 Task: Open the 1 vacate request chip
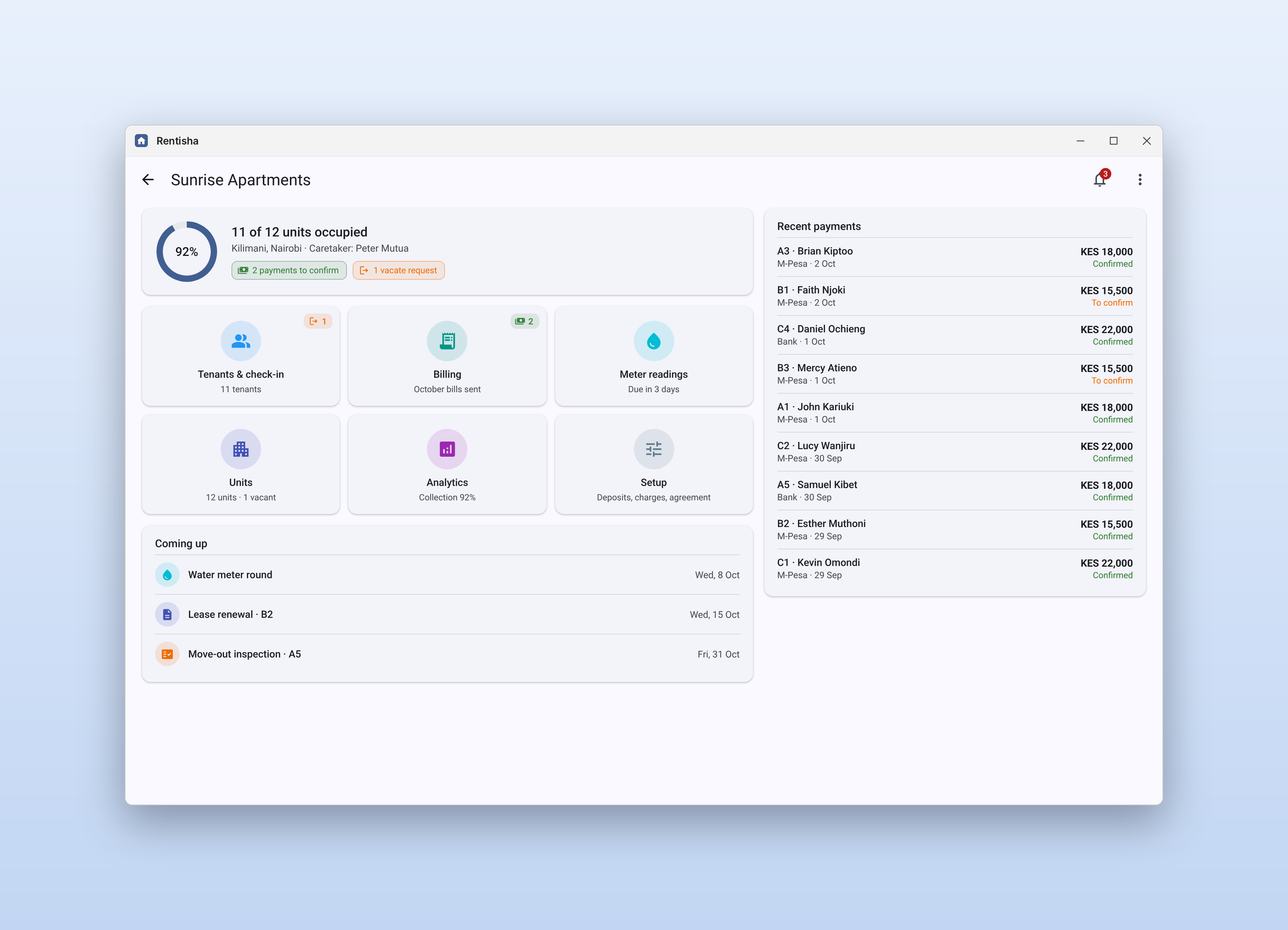[x=399, y=270]
